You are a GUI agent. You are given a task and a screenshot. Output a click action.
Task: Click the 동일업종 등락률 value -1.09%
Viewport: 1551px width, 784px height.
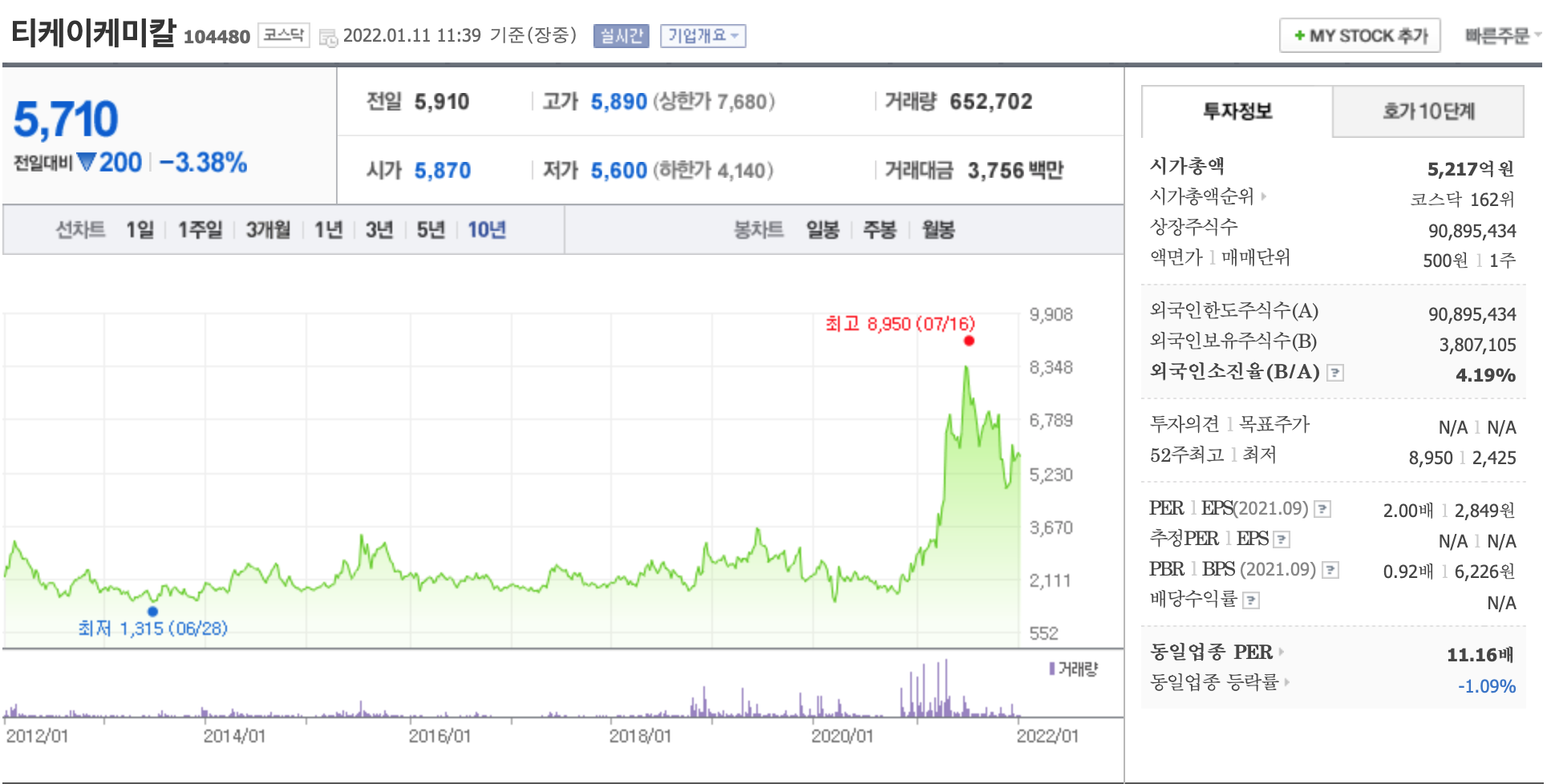pos(1487,686)
